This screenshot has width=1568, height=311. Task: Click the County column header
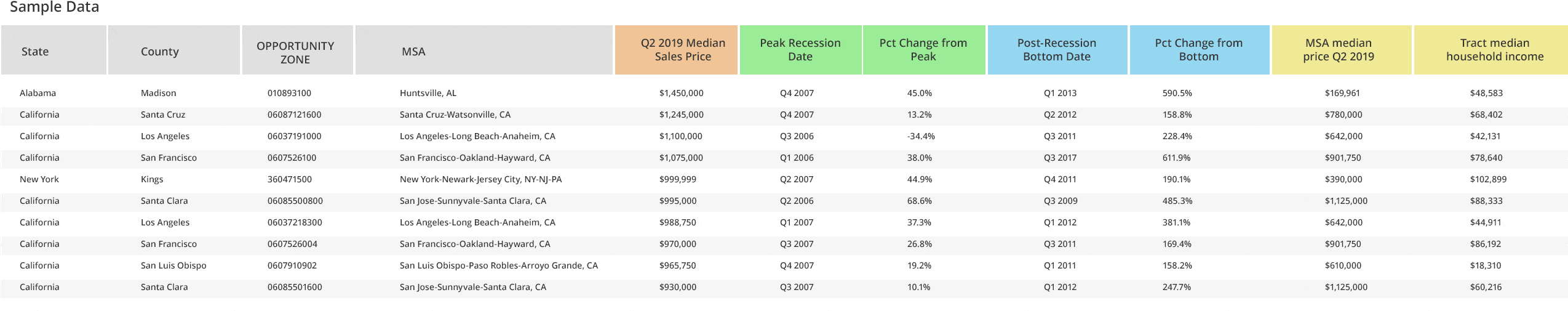click(x=160, y=52)
